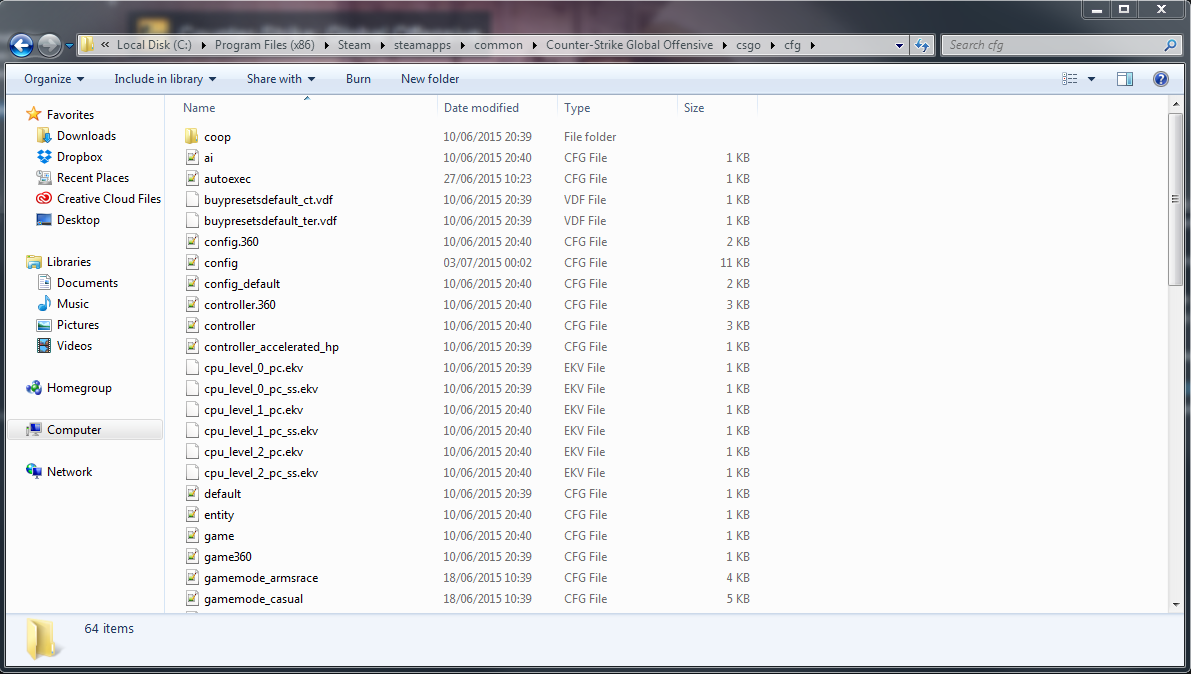Image resolution: width=1191 pixels, height=674 pixels.
Task: Open recent pages dropdown beside Forward arrow
Action: pyautogui.click(x=69, y=46)
